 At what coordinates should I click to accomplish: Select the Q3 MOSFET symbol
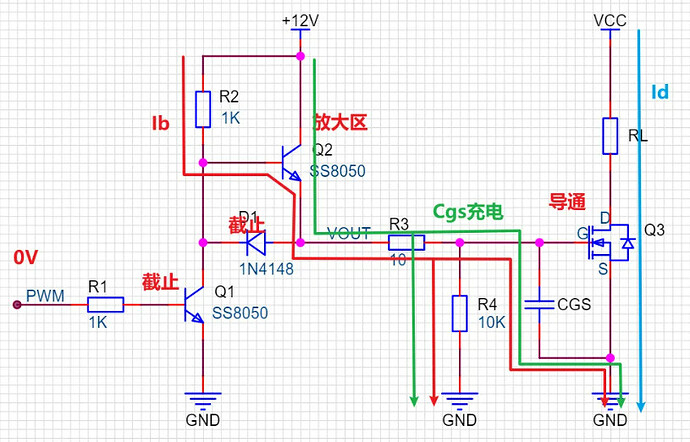(612, 242)
